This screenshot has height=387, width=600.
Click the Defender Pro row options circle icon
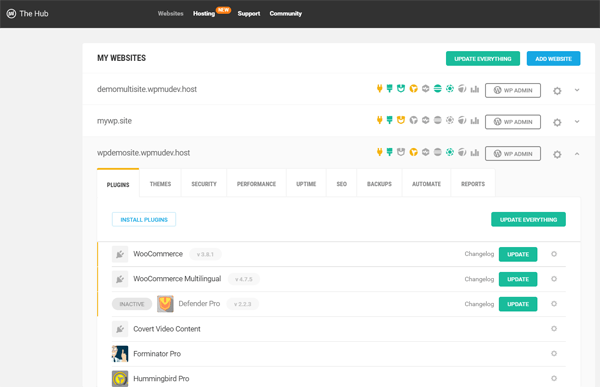[554, 304]
